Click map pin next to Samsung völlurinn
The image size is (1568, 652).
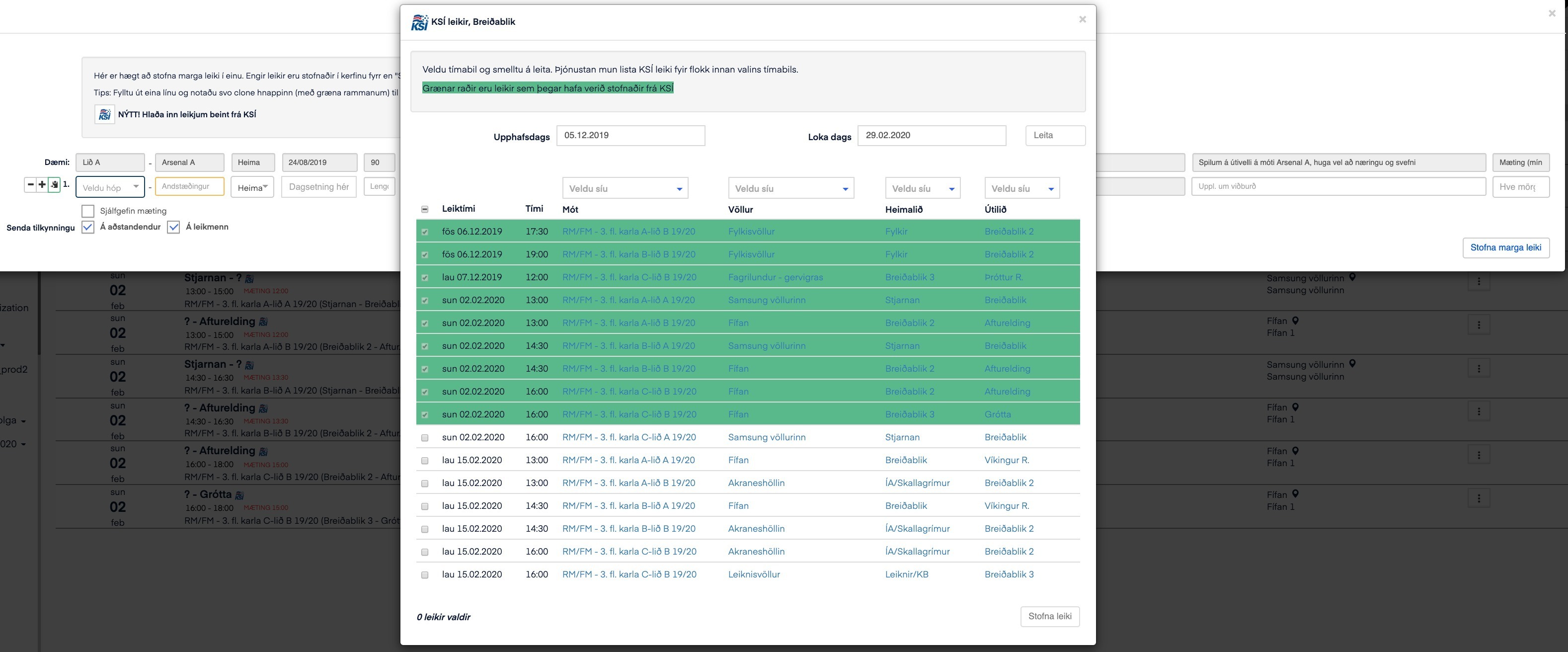click(x=1352, y=278)
